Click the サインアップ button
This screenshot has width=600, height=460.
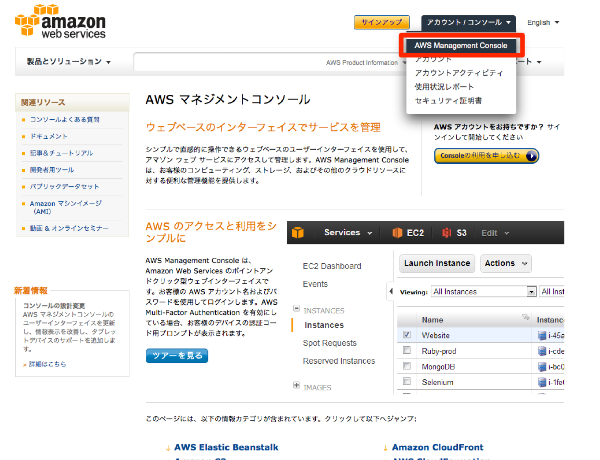(x=382, y=22)
